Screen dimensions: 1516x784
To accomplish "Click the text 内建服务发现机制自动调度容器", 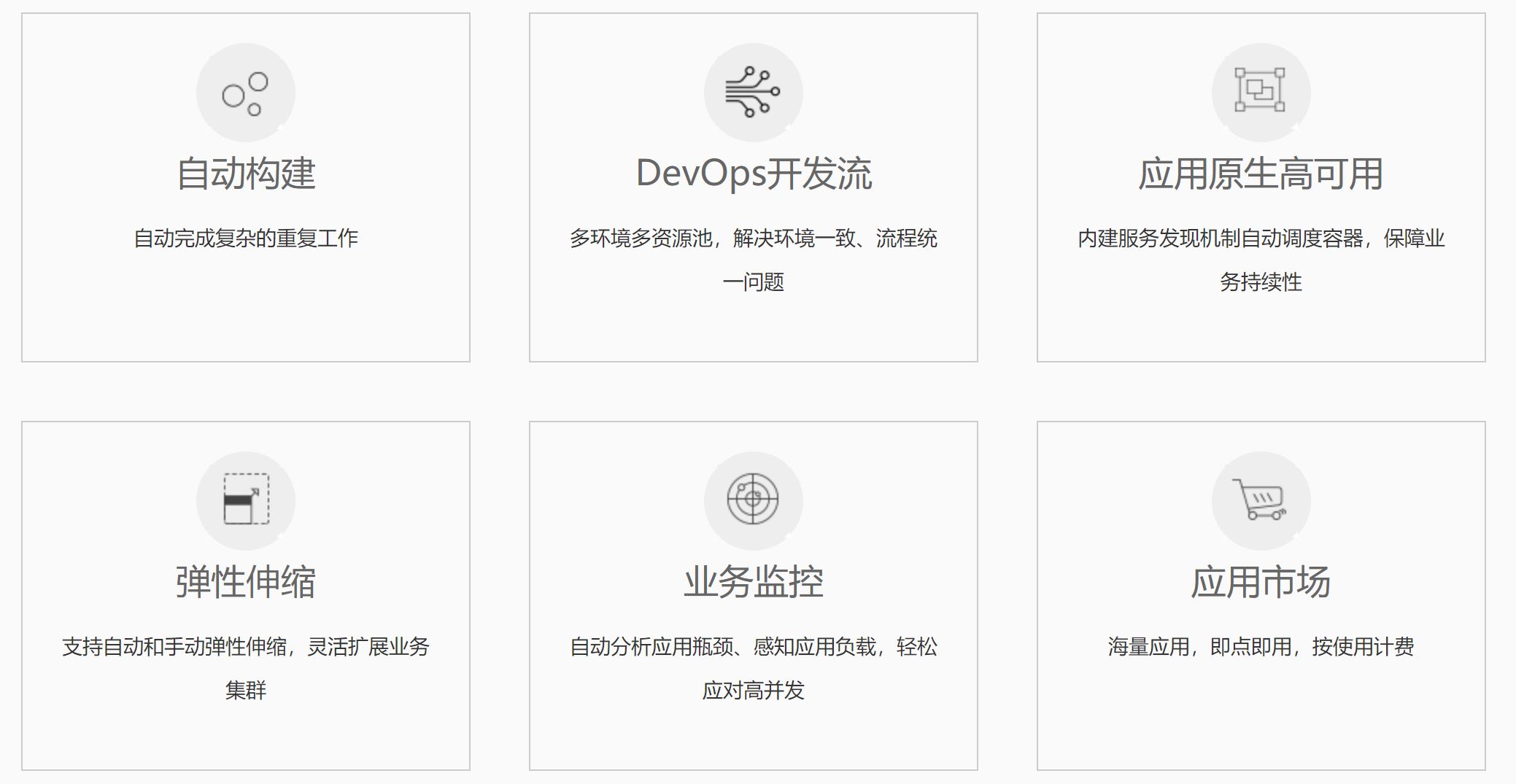I will [1260, 238].
